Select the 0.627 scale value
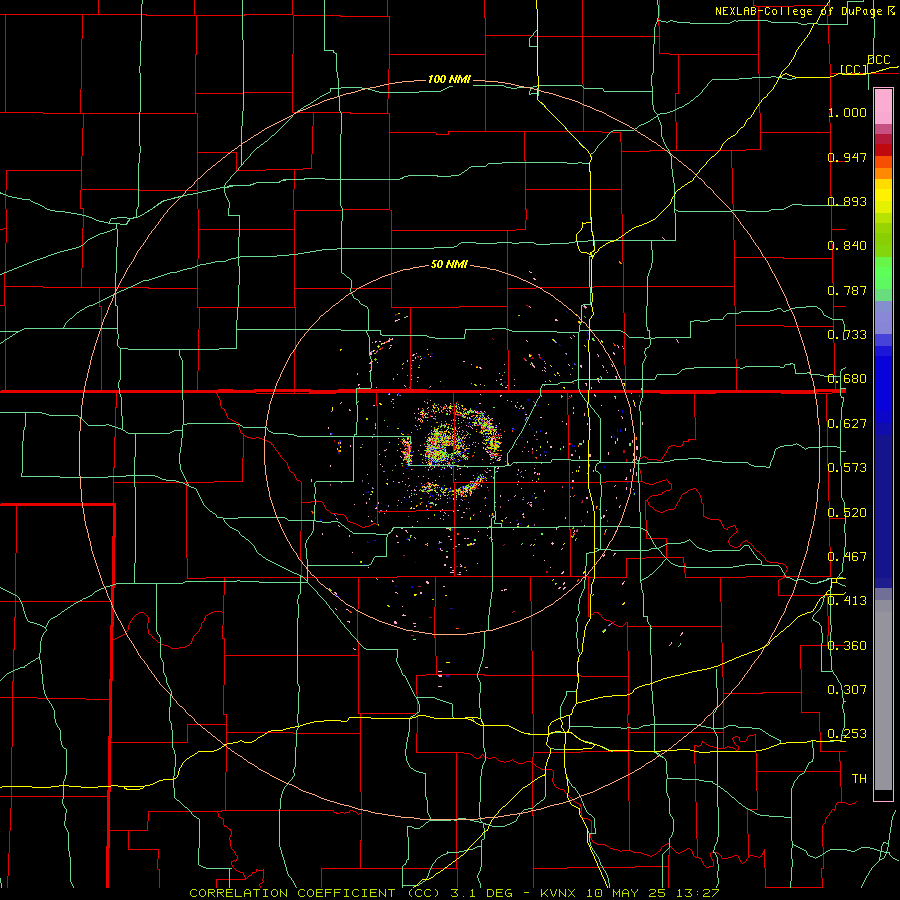The image size is (900, 900). tap(847, 424)
